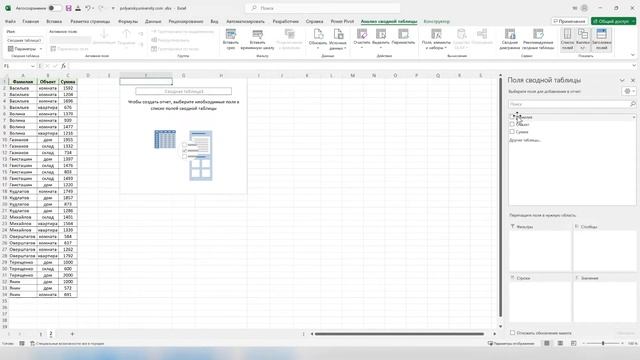Open the Выделить select menu
Viewport: 640px width, 360px height.
[x=381, y=39]
